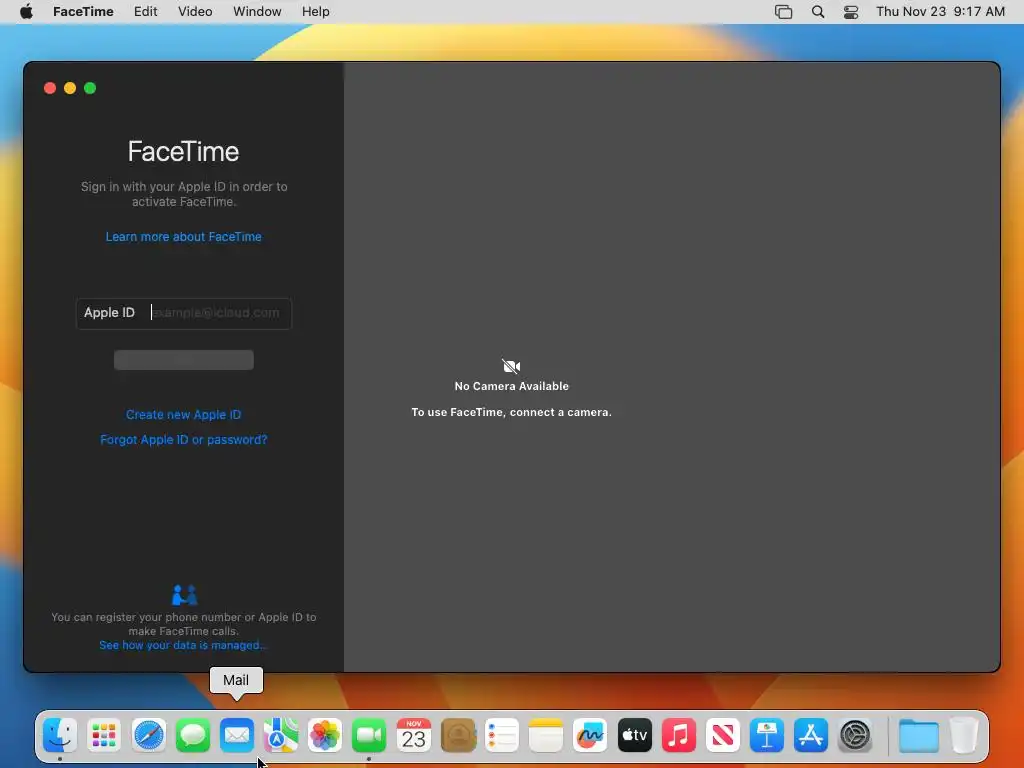Click the date and time in menu bar
The image size is (1024, 768).
(940, 12)
